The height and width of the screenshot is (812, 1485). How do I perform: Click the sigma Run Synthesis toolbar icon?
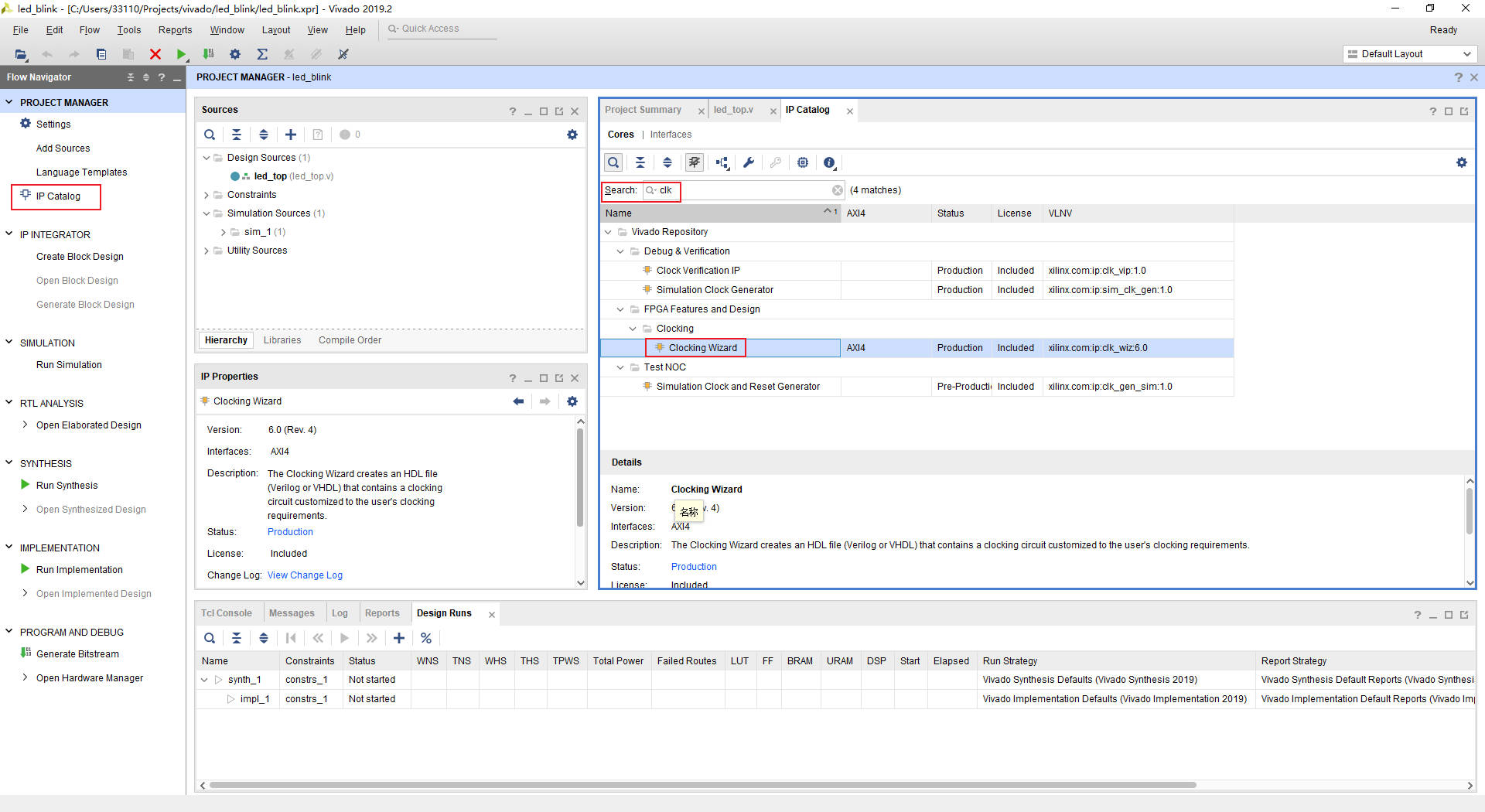(262, 54)
